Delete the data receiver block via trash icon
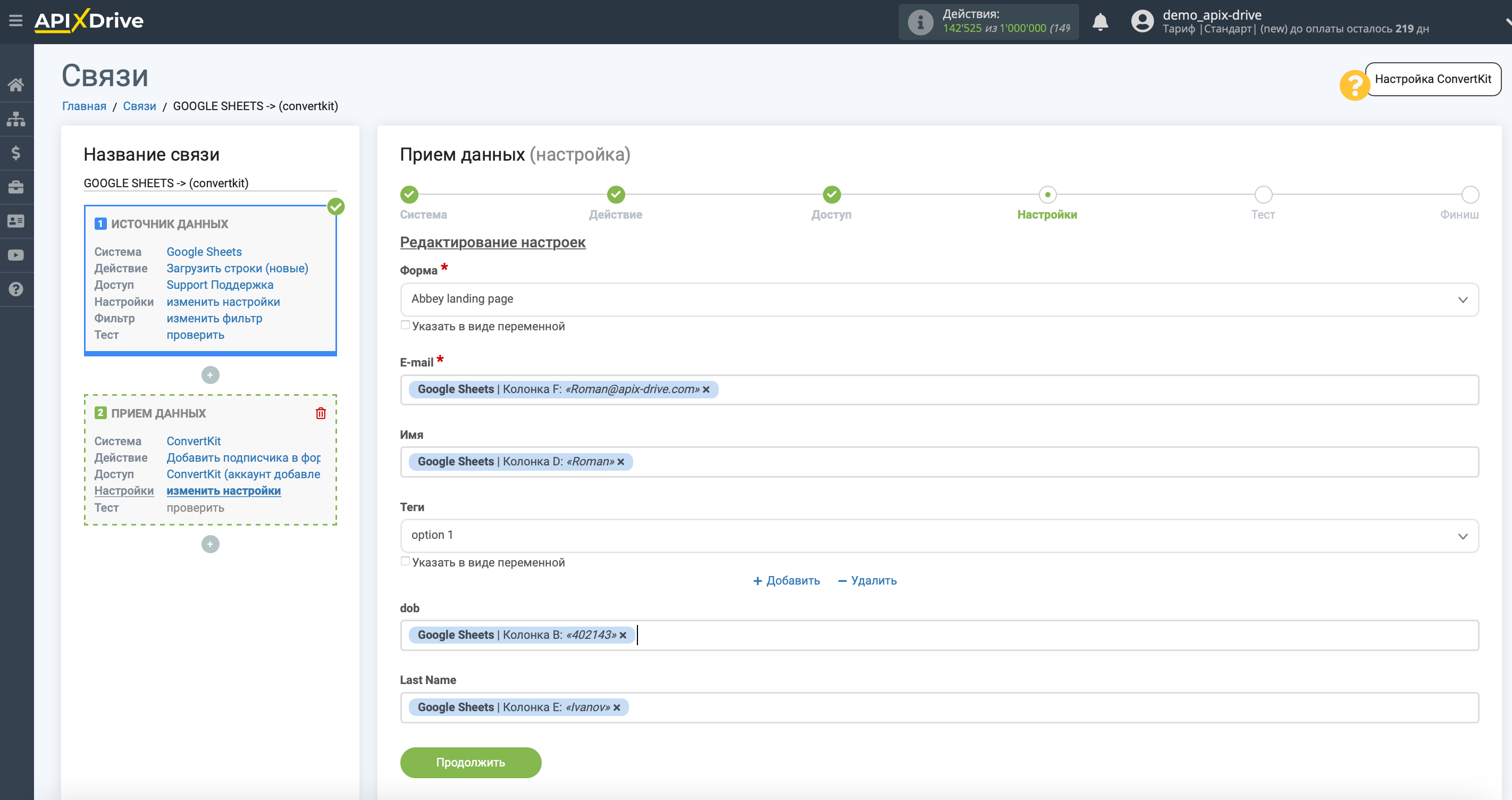 tap(321, 413)
